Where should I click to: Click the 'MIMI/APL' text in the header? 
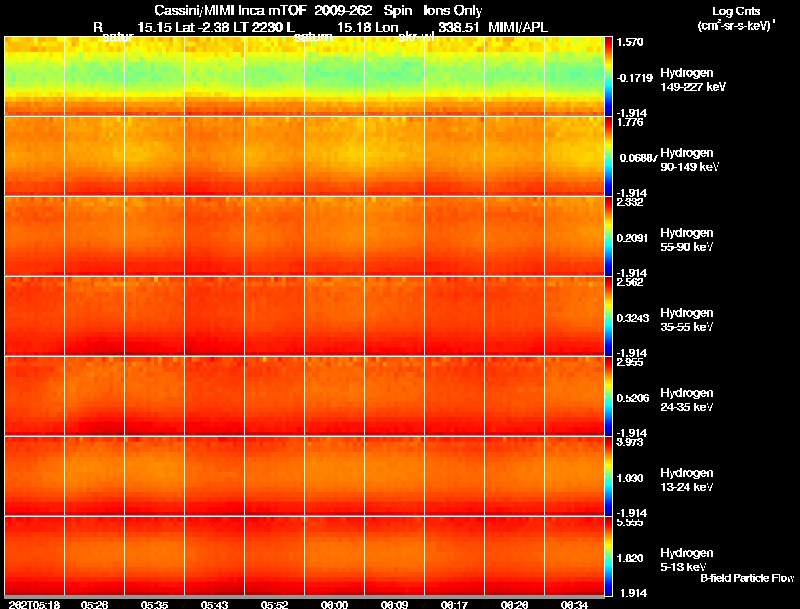518,28
